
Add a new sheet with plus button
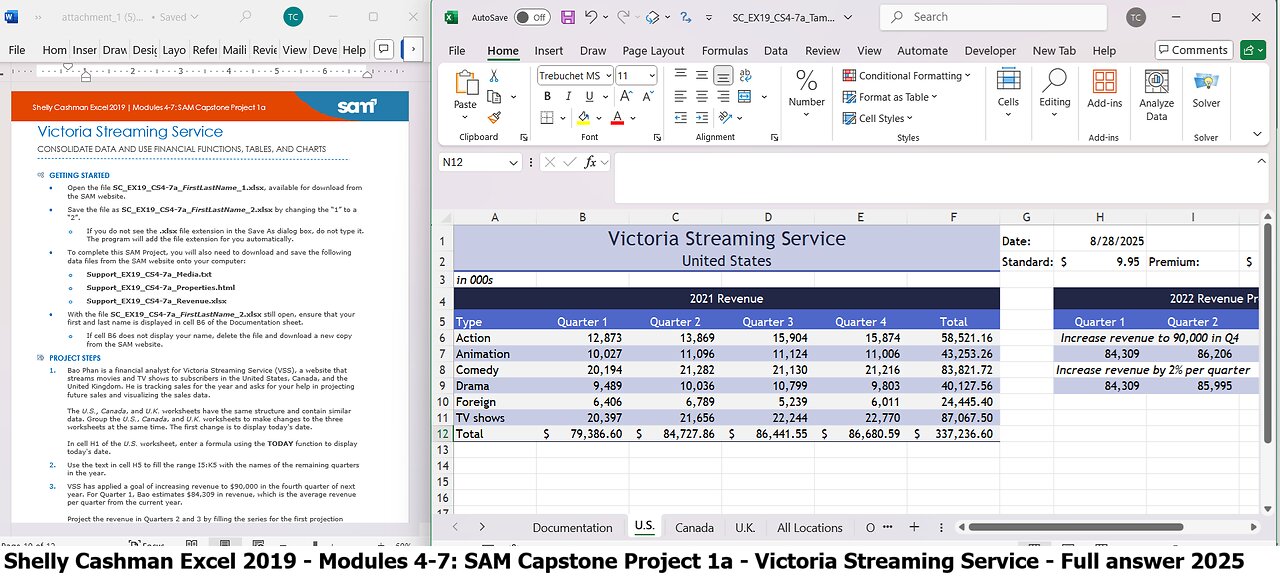(913, 527)
